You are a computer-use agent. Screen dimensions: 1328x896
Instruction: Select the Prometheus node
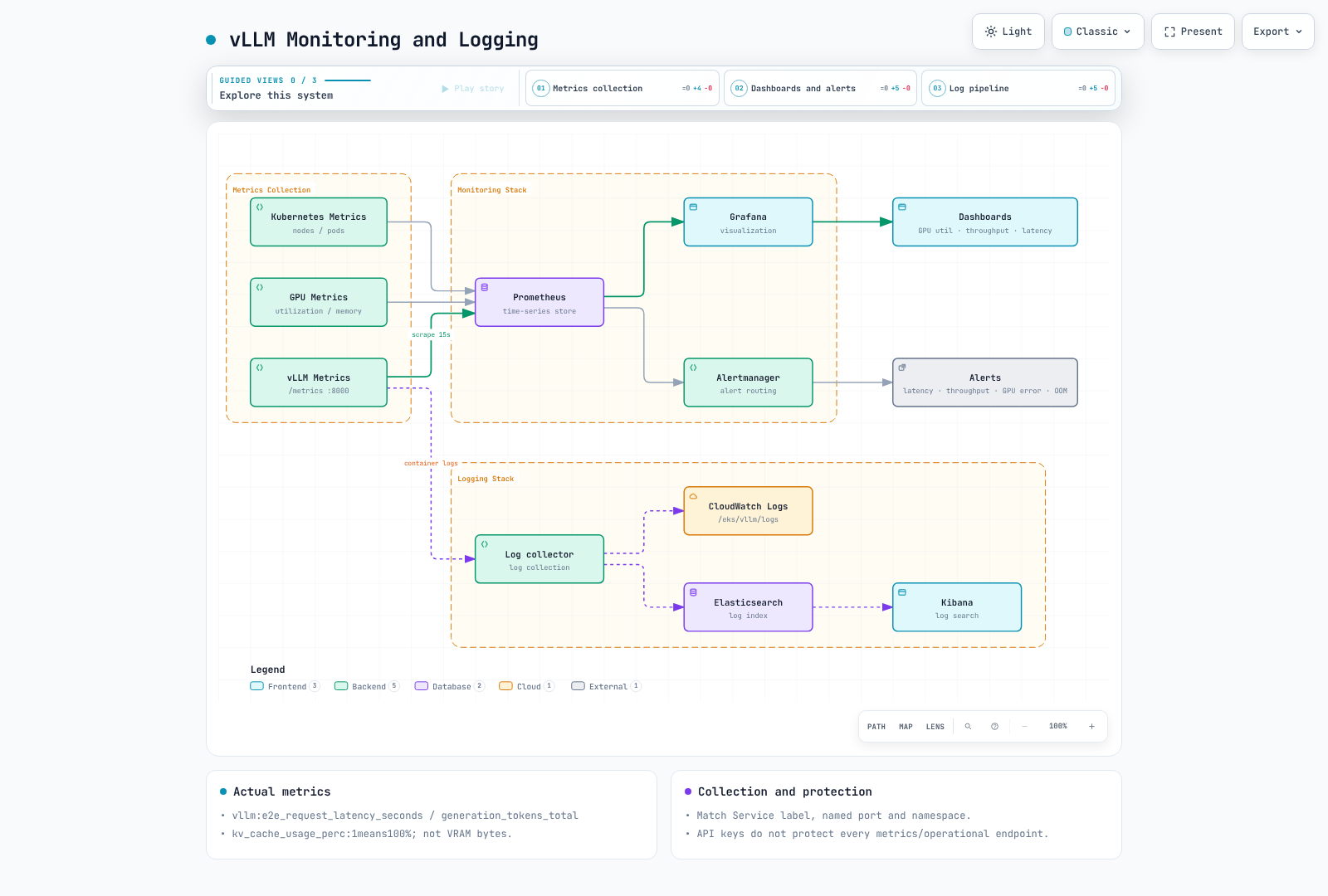(539, 302)
